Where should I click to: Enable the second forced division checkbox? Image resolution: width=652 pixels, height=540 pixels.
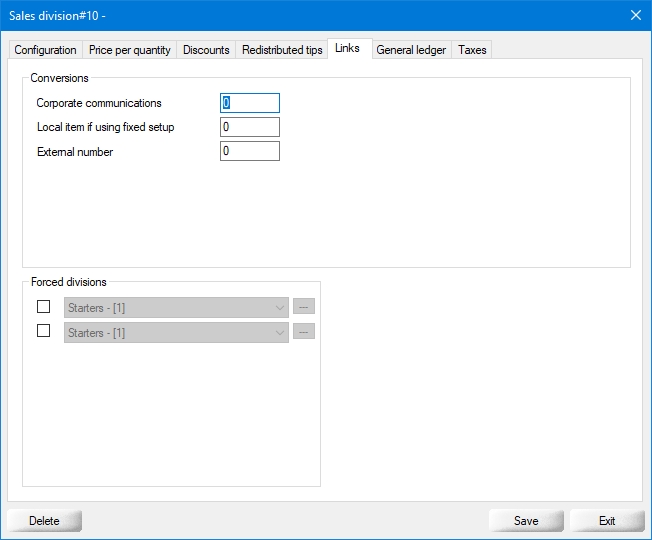(x=43, y=332)
